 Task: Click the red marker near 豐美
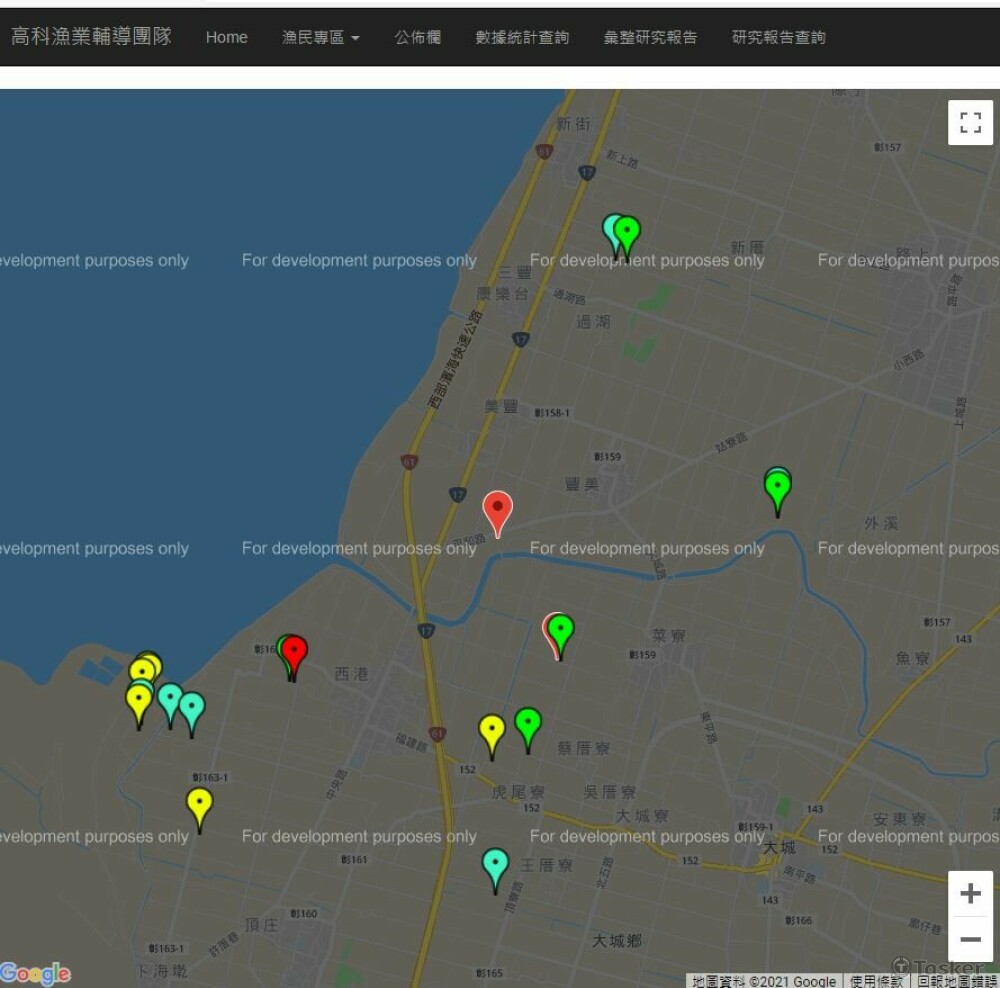[x=497, y=509]
